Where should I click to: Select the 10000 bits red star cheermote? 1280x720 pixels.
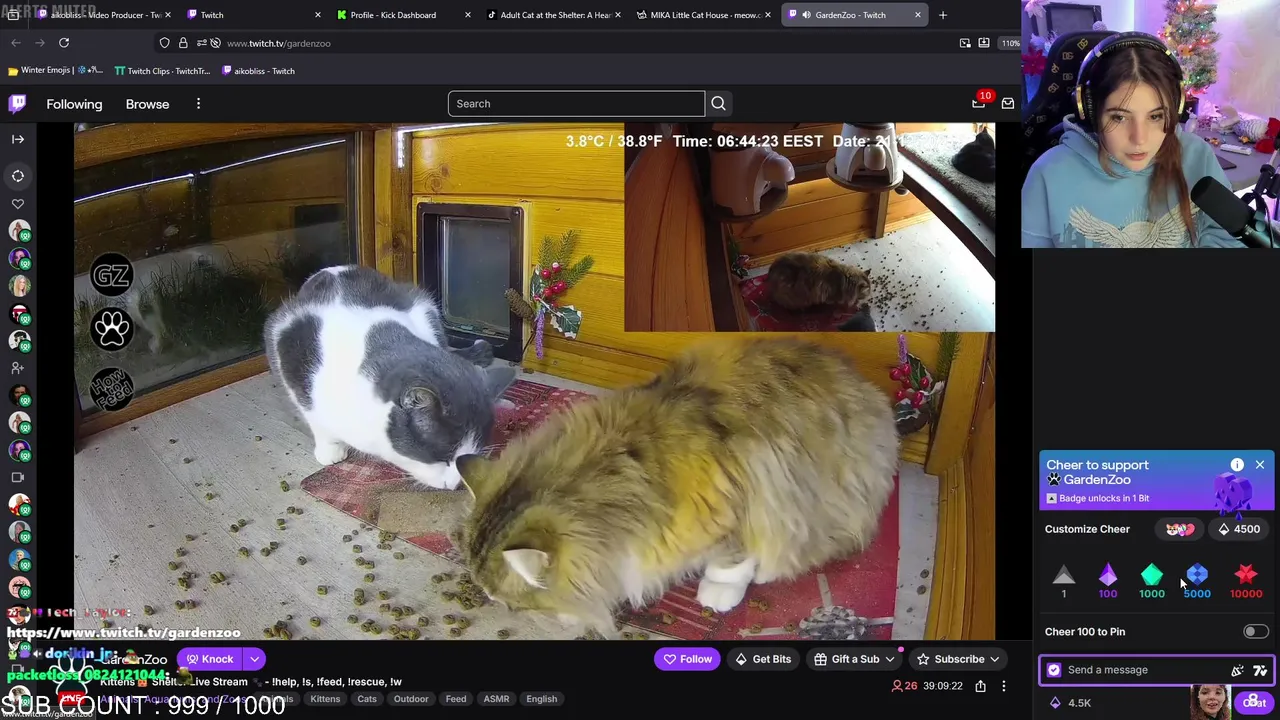(x=1246, y=581)
